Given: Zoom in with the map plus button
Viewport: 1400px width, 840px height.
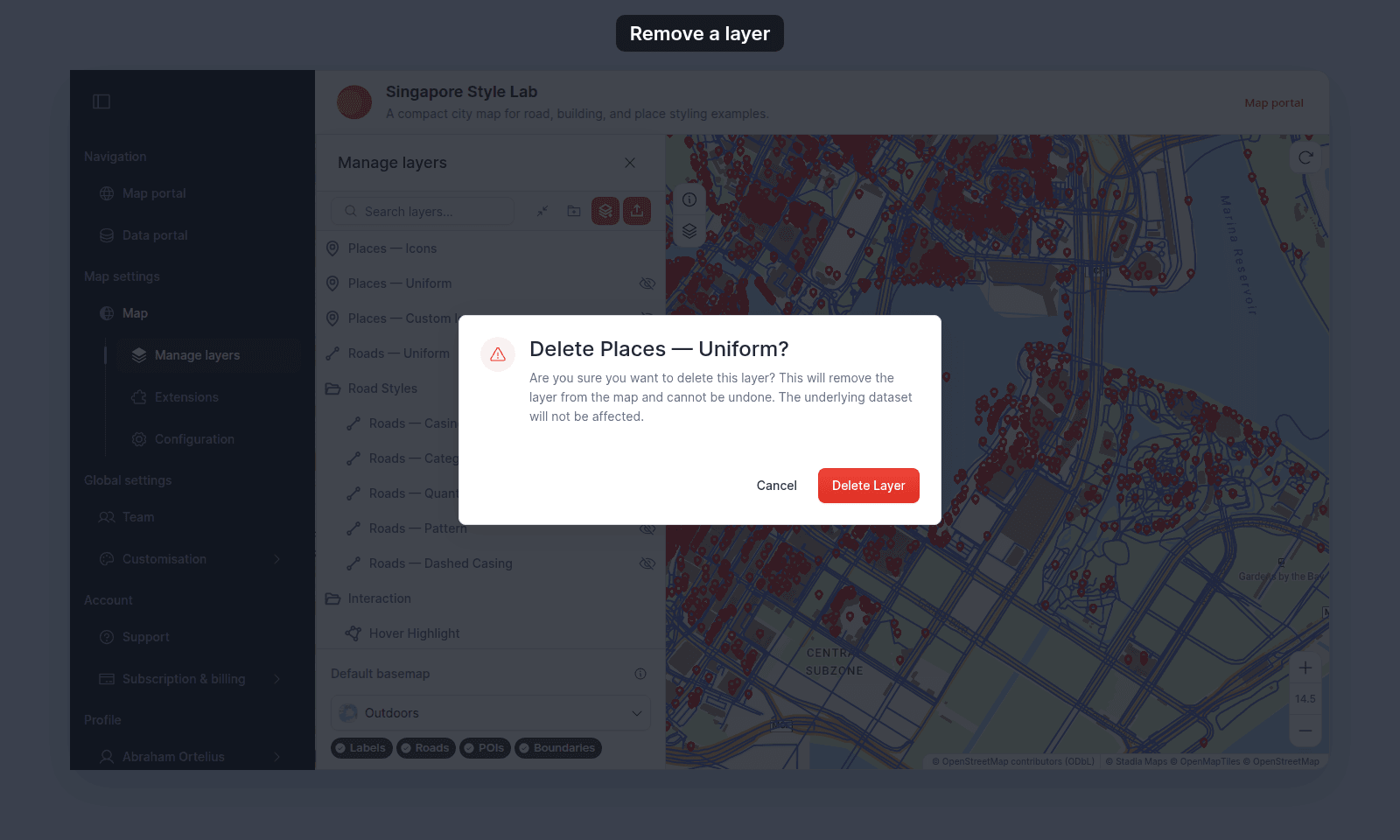Looking at the screenshot, I should (1305, 668).
